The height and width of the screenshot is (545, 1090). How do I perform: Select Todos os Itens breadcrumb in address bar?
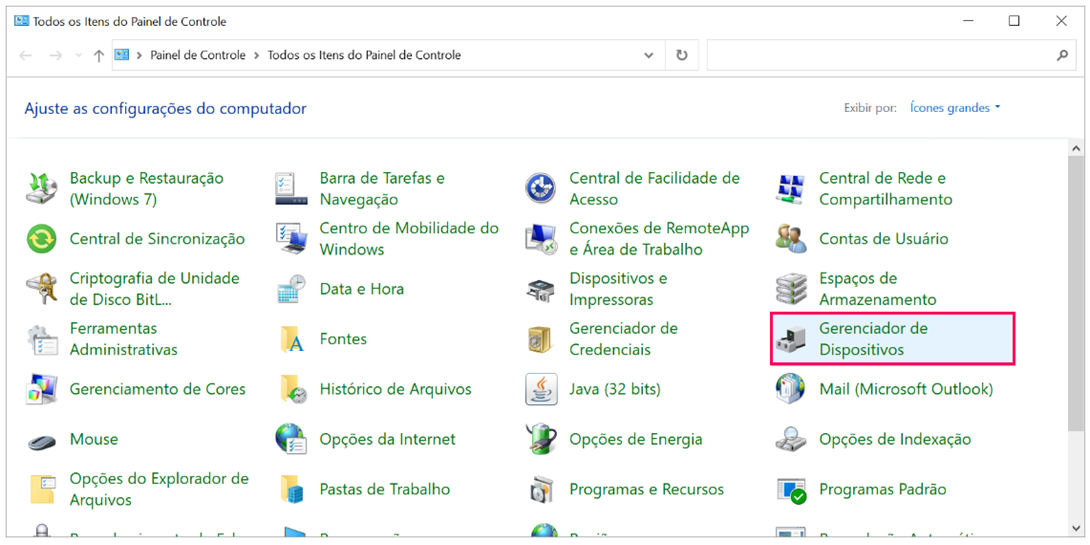(364, 56)
